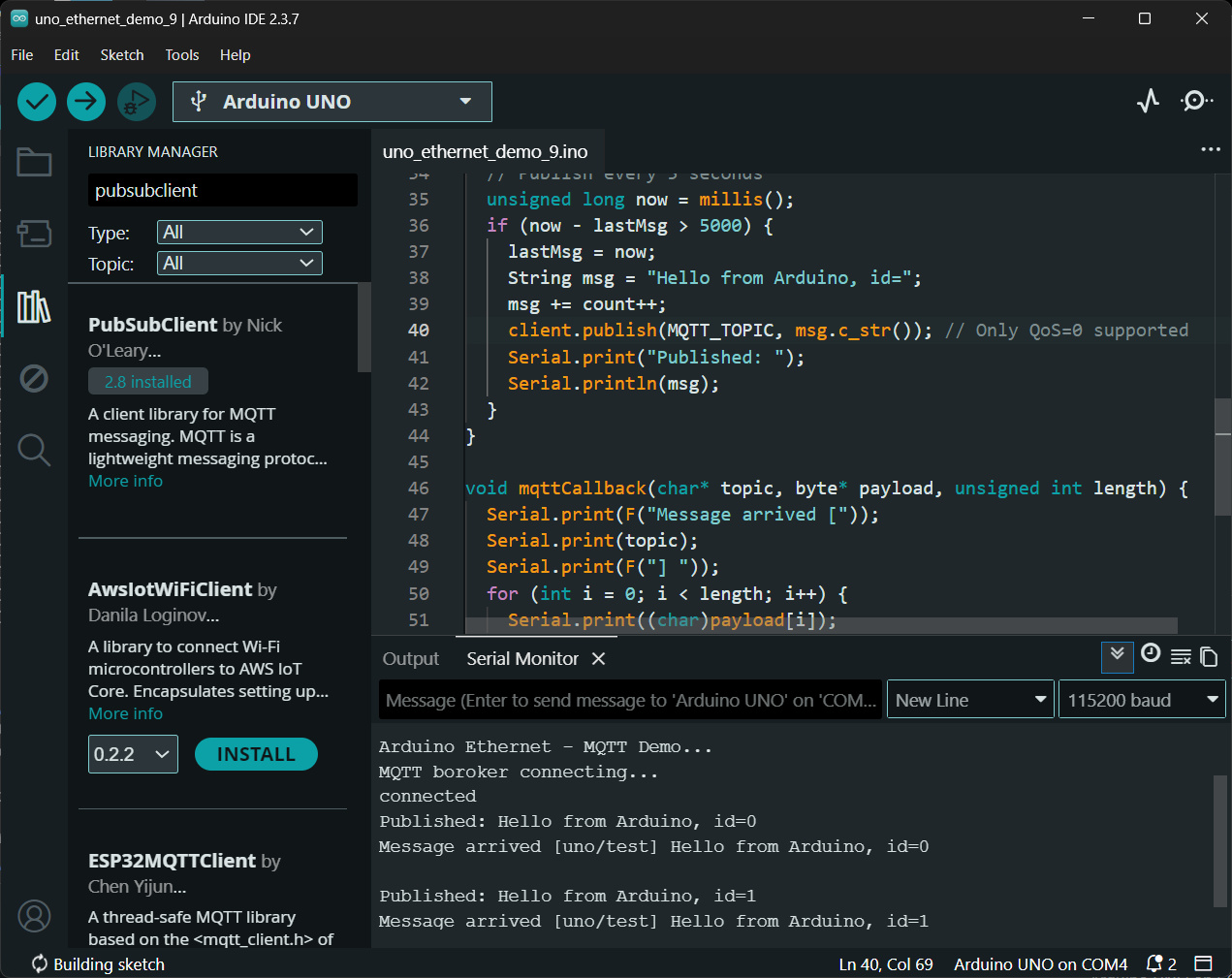Install the AwsIotWiFiClient library
The image size is (1232, 978).
(x=256, y=754)
